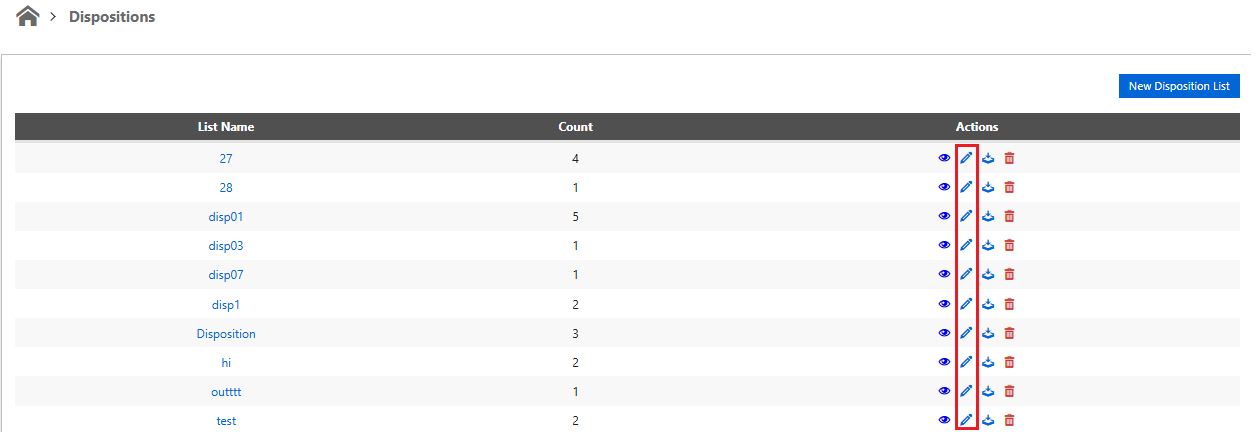The height and width of the screenshot is (444, 1260).
Task: Click the List Name column header
Action: pyautogui.click(x=226, y=127)
